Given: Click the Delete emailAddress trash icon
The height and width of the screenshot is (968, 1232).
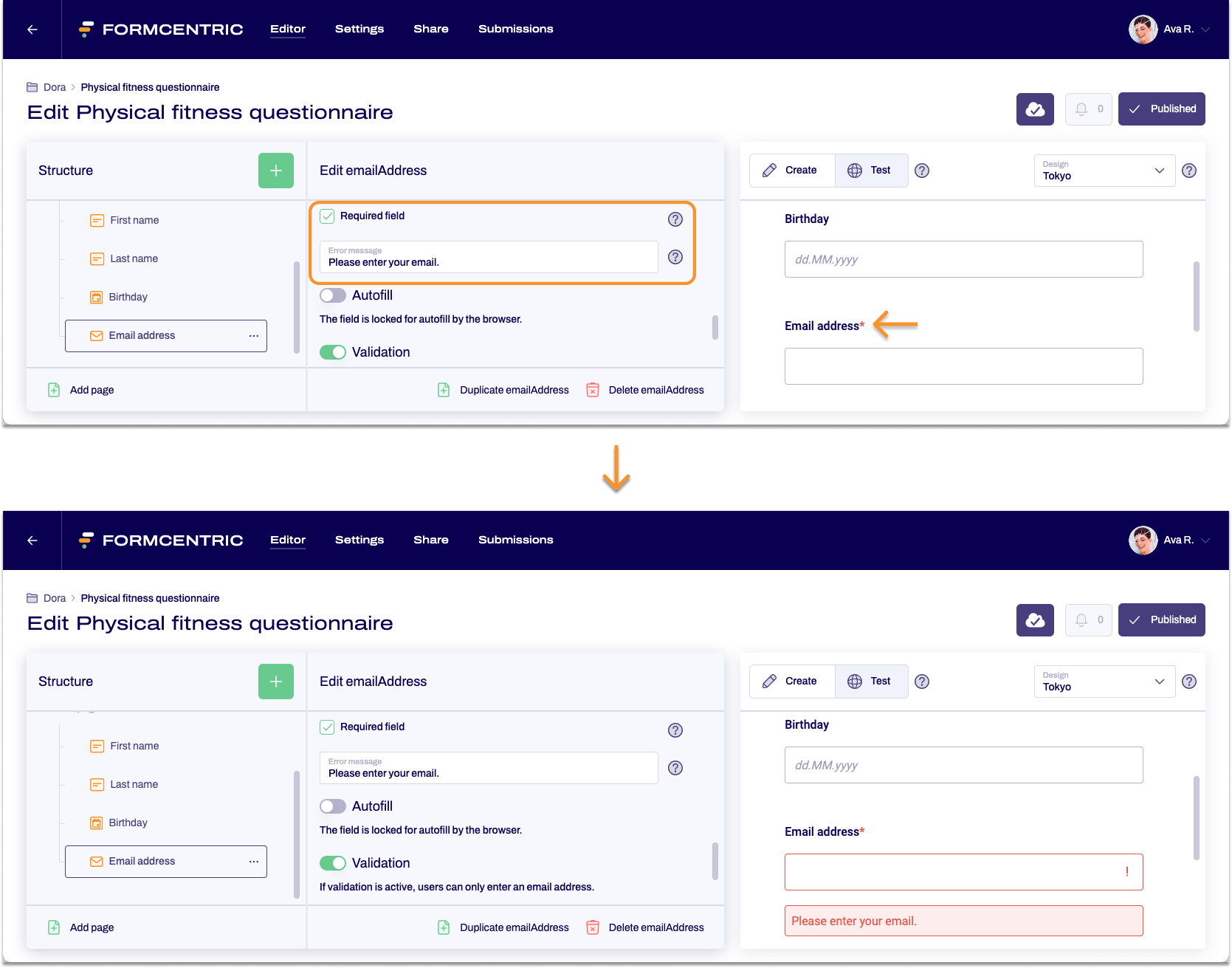Looking at the screenshot, I should point(593,390).
